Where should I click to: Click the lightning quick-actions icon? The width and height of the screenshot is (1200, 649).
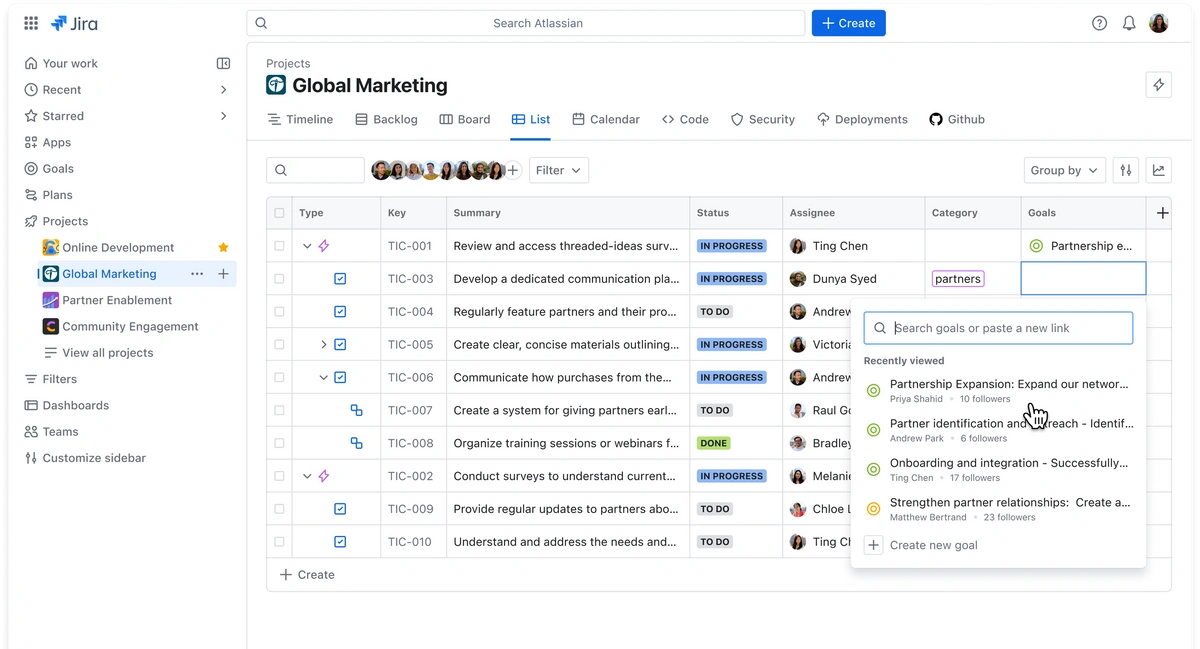[1158, 85]
